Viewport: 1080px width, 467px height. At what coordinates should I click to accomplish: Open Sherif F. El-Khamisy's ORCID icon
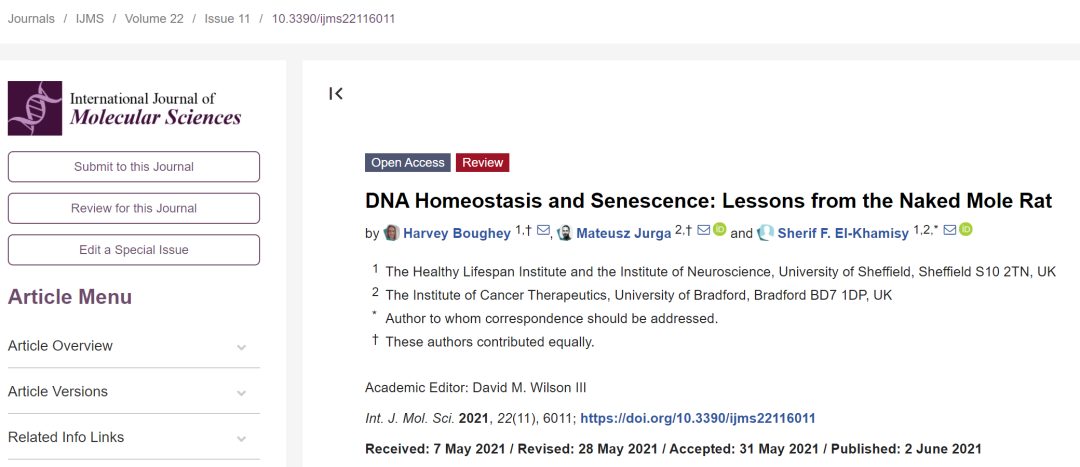(966, 231)
